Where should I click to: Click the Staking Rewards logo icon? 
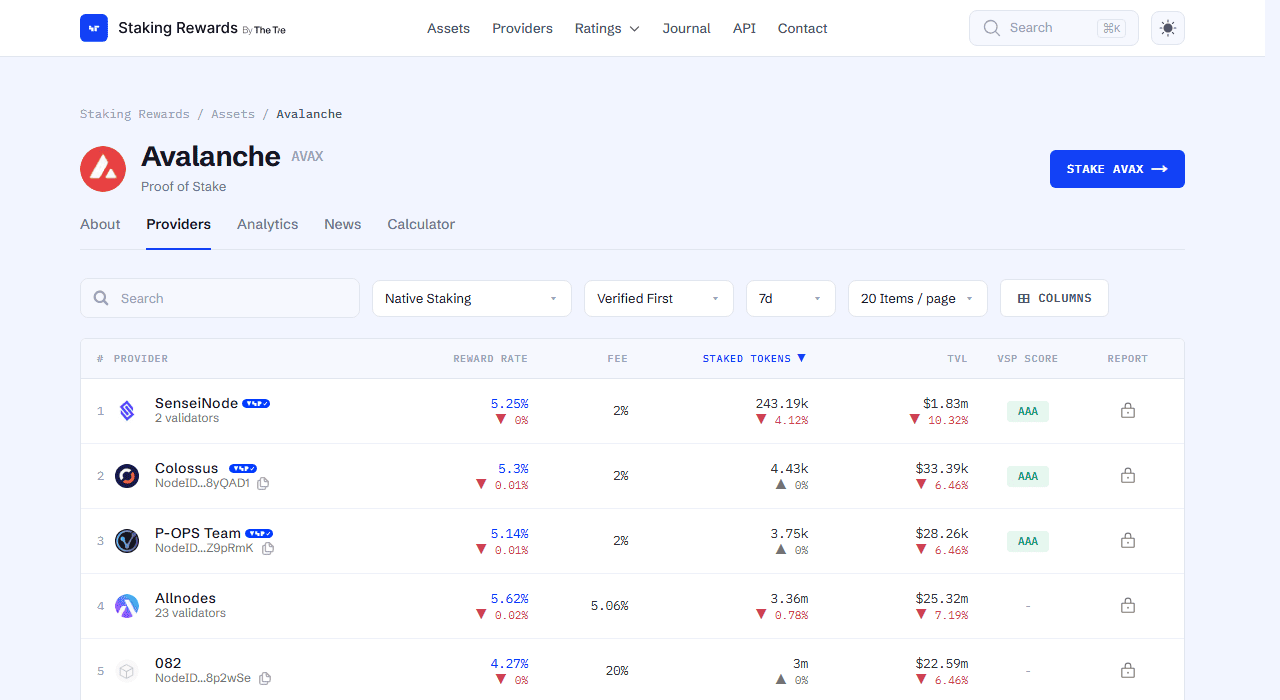pyautogui.click(x=94, y=28)
